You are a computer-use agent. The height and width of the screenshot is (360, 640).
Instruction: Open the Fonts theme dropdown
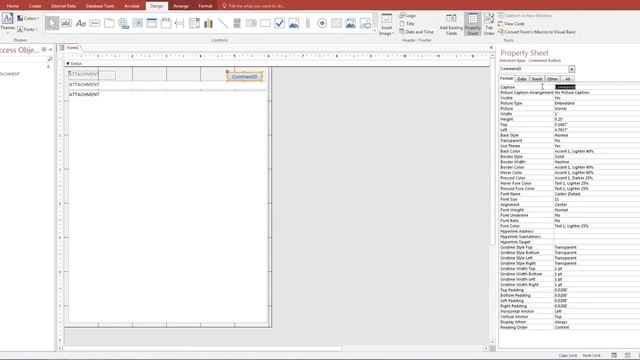27,29
